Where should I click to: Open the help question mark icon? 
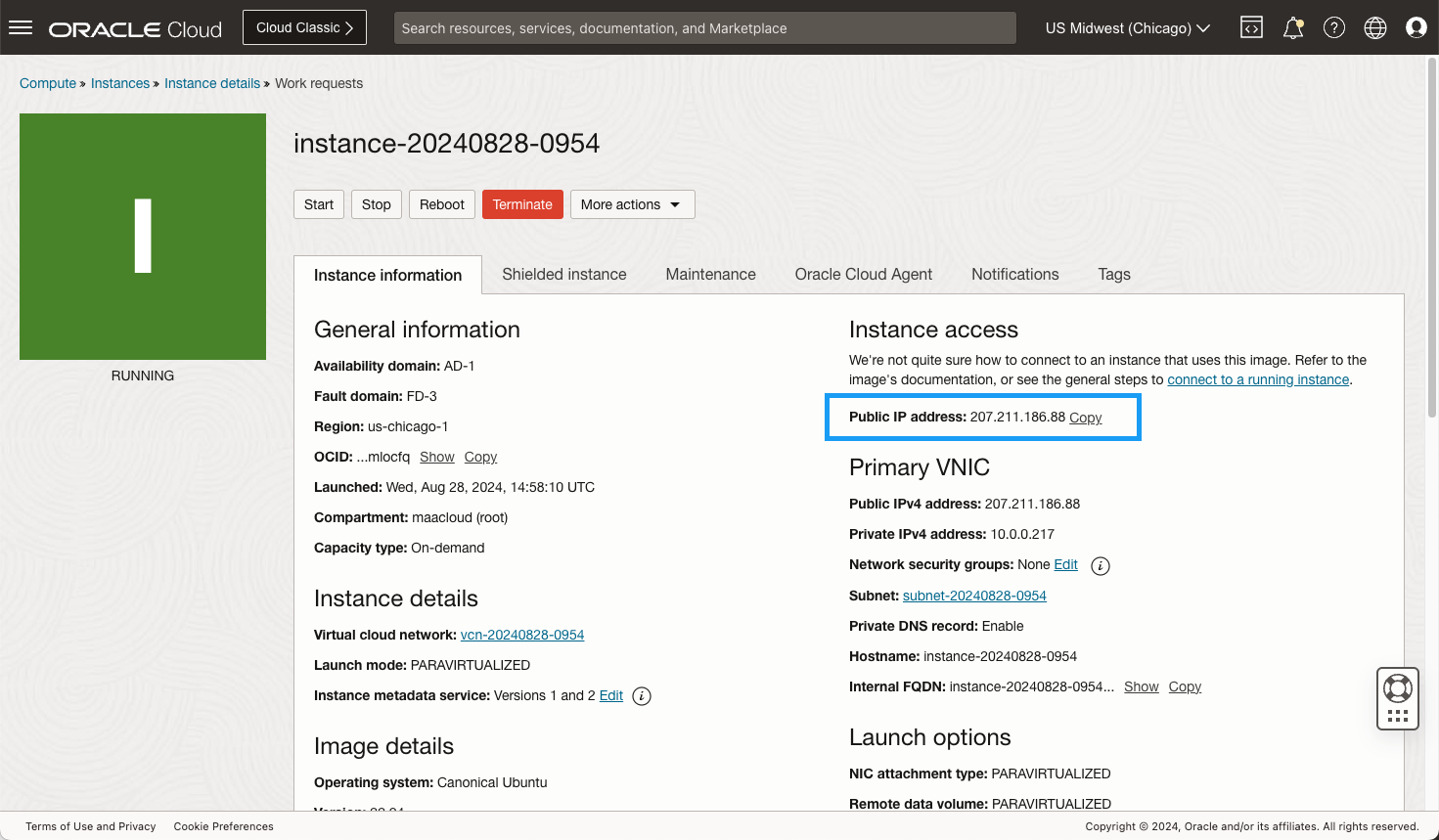(x=1333, y=28)
